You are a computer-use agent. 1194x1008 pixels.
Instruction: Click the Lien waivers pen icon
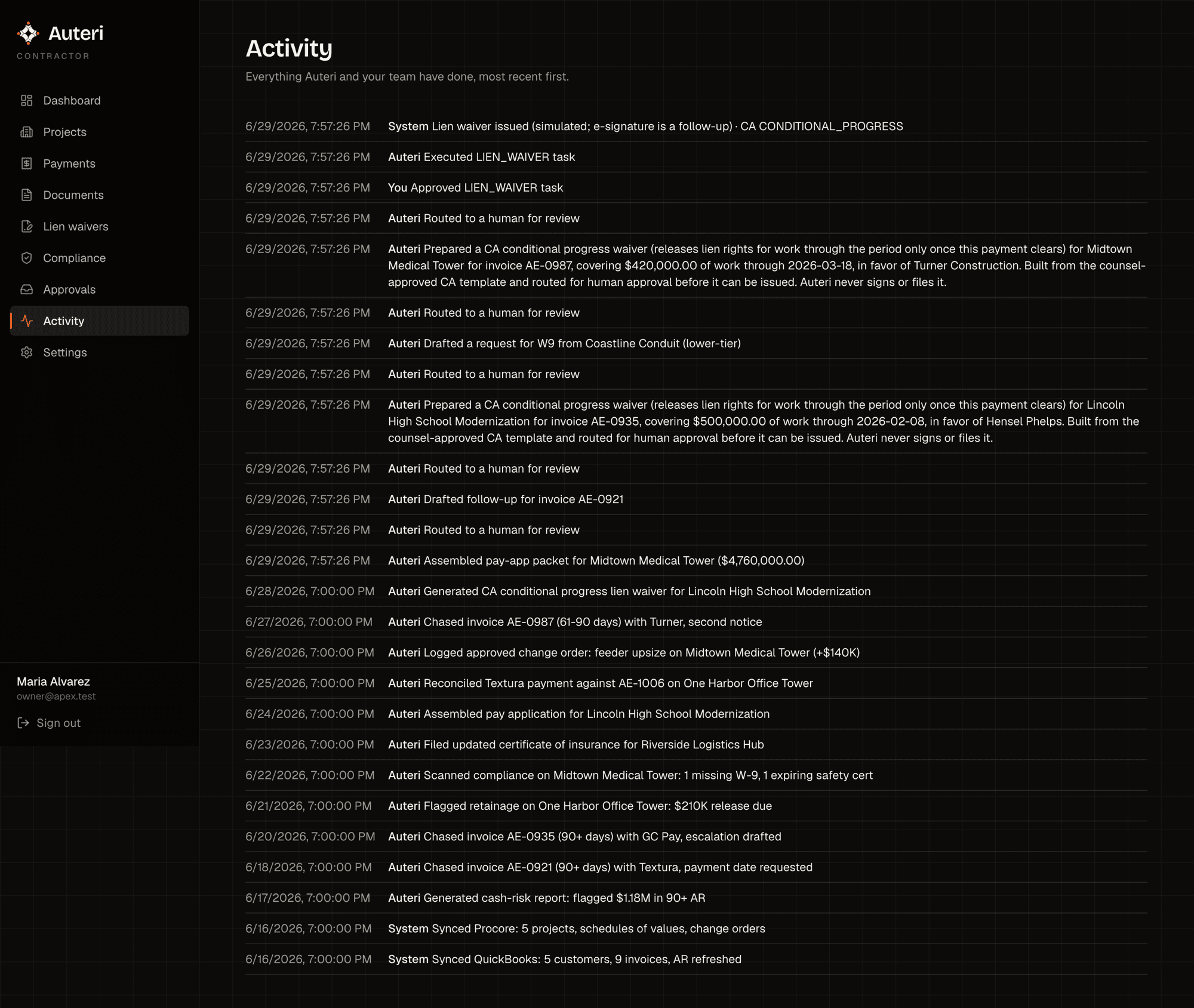27,226
